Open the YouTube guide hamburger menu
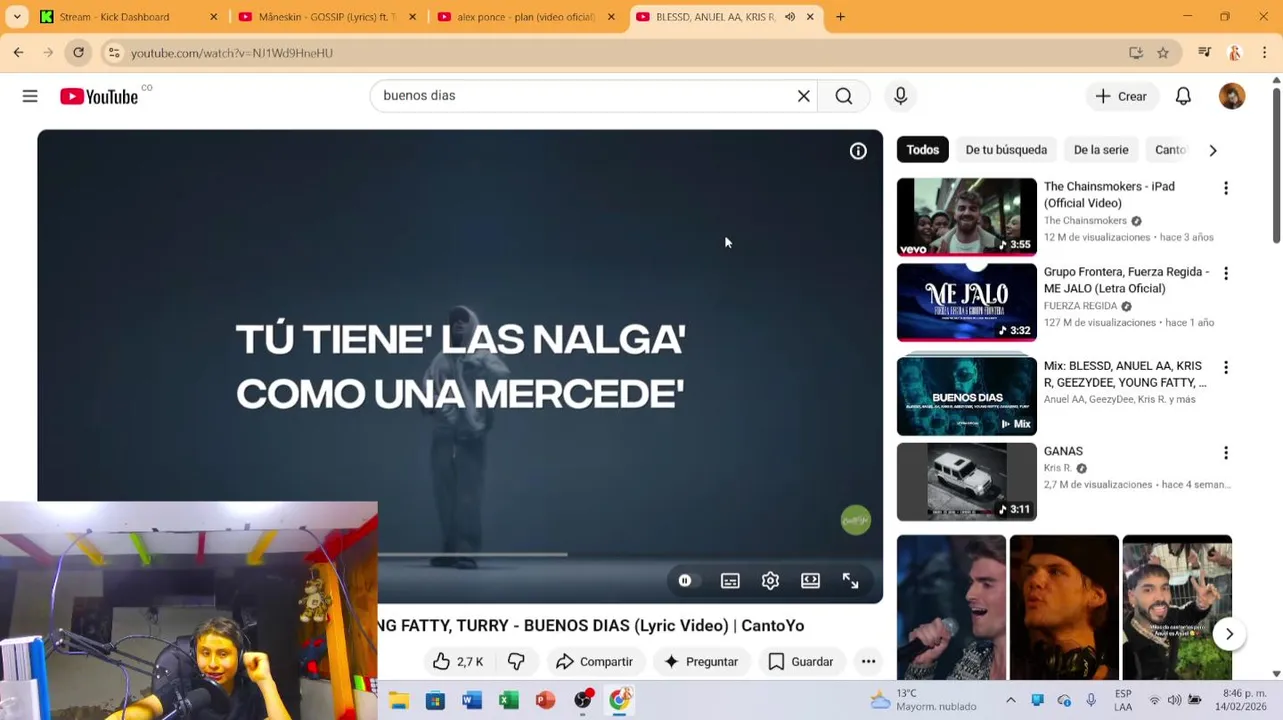Viewport: 1283px width, 720px height. pos(30,96)
